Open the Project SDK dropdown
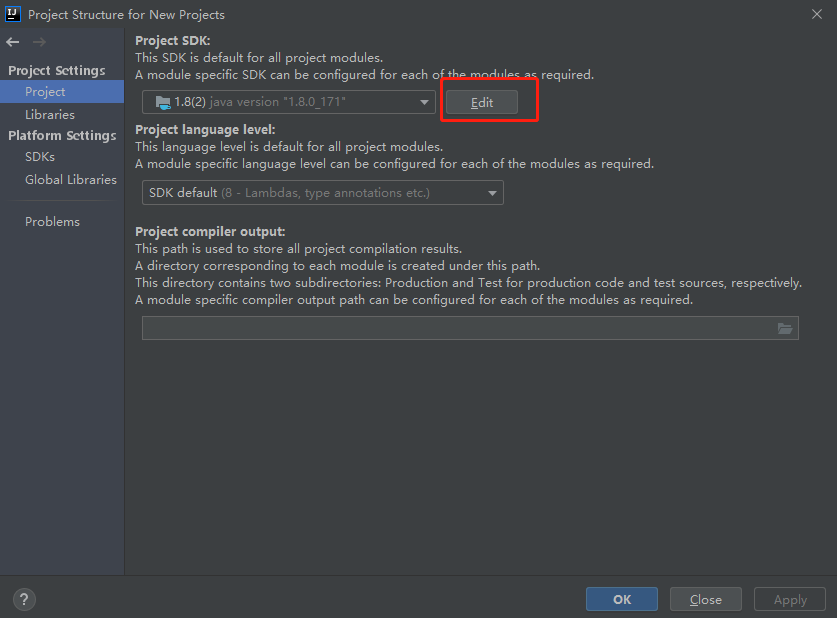This screenshot has height=618, width=837. [x=289, y=102]
